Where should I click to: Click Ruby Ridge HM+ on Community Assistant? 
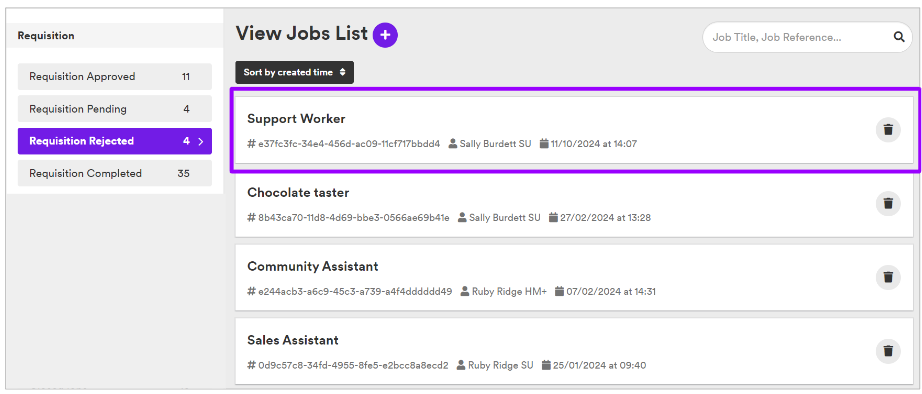pos(504,291)
